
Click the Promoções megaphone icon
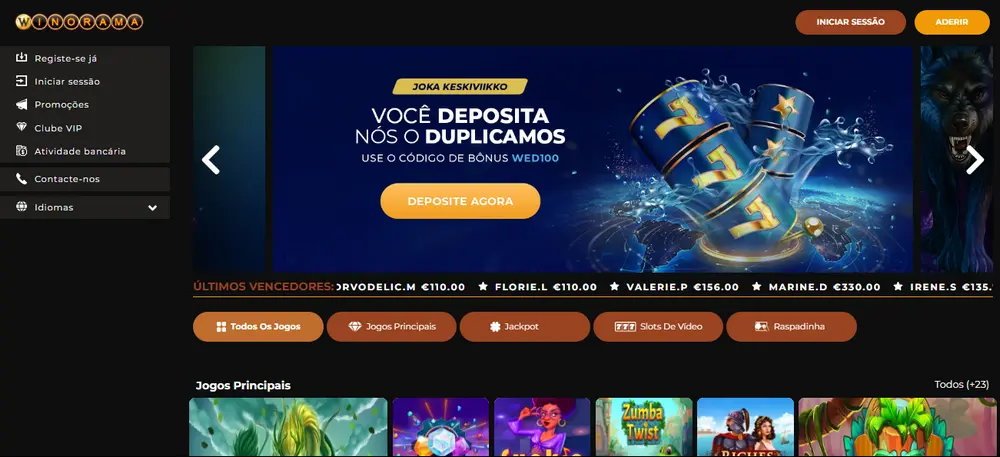[x=22, y=105]
